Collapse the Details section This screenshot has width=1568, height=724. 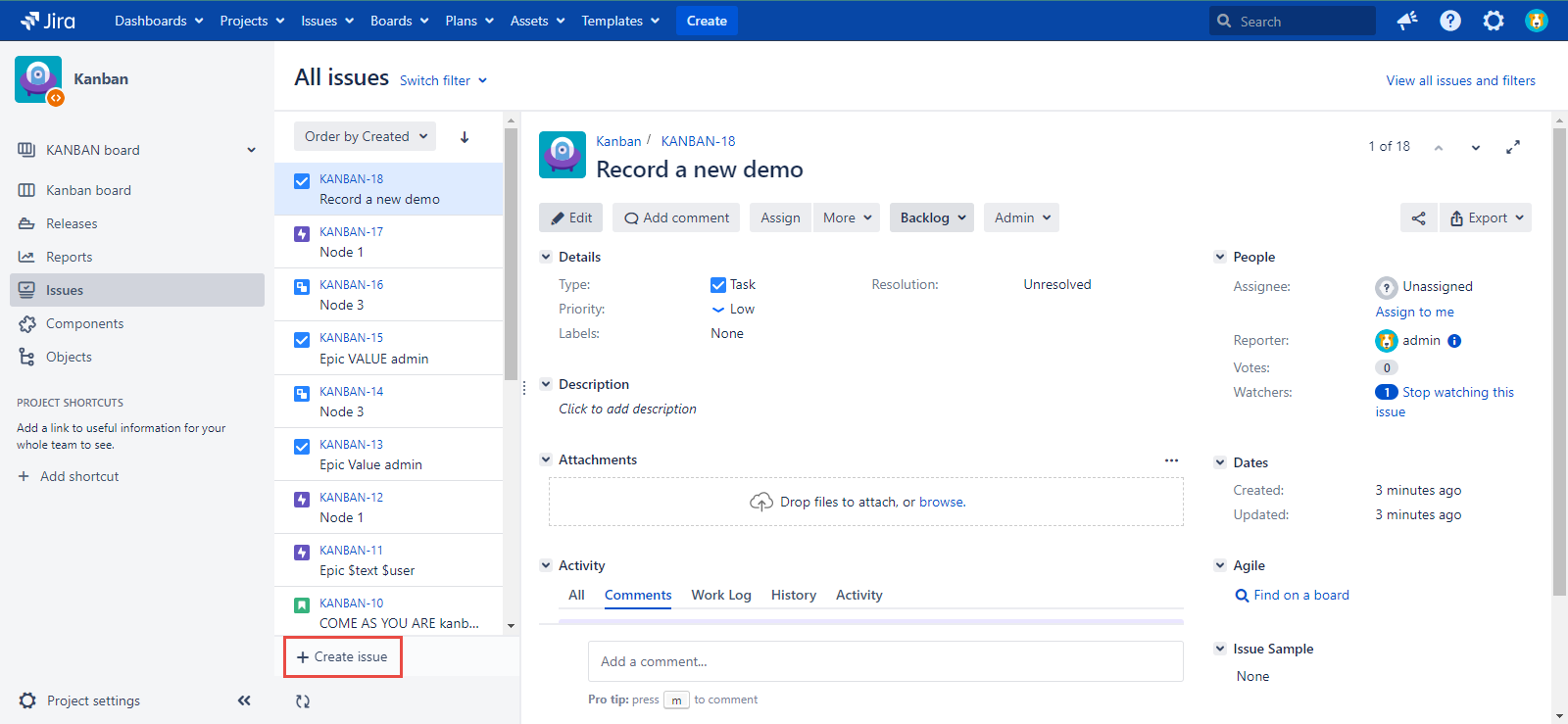(546, 257)
